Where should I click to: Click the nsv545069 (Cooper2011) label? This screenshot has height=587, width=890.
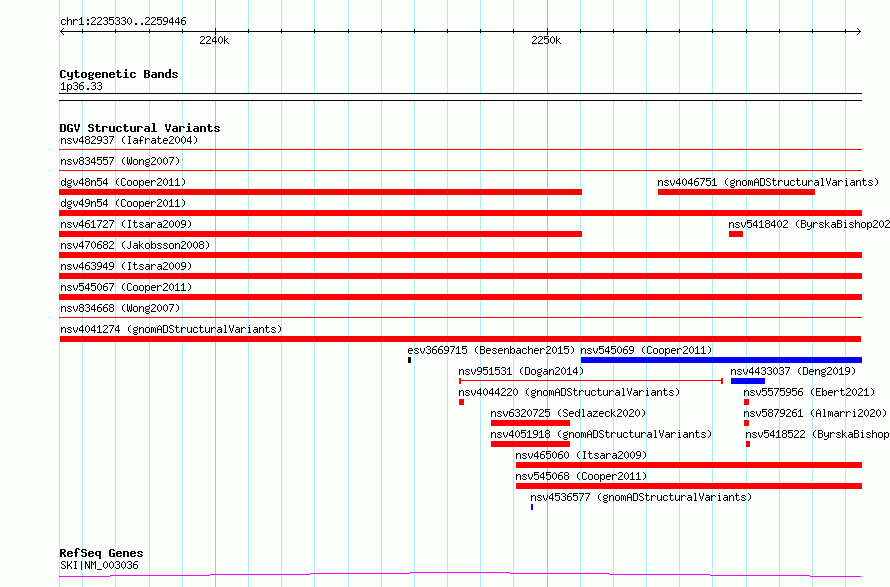(x=646, y=350)
